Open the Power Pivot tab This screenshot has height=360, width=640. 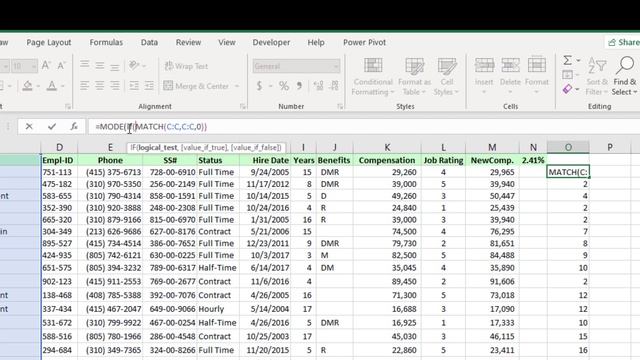(x=364, y=42)
